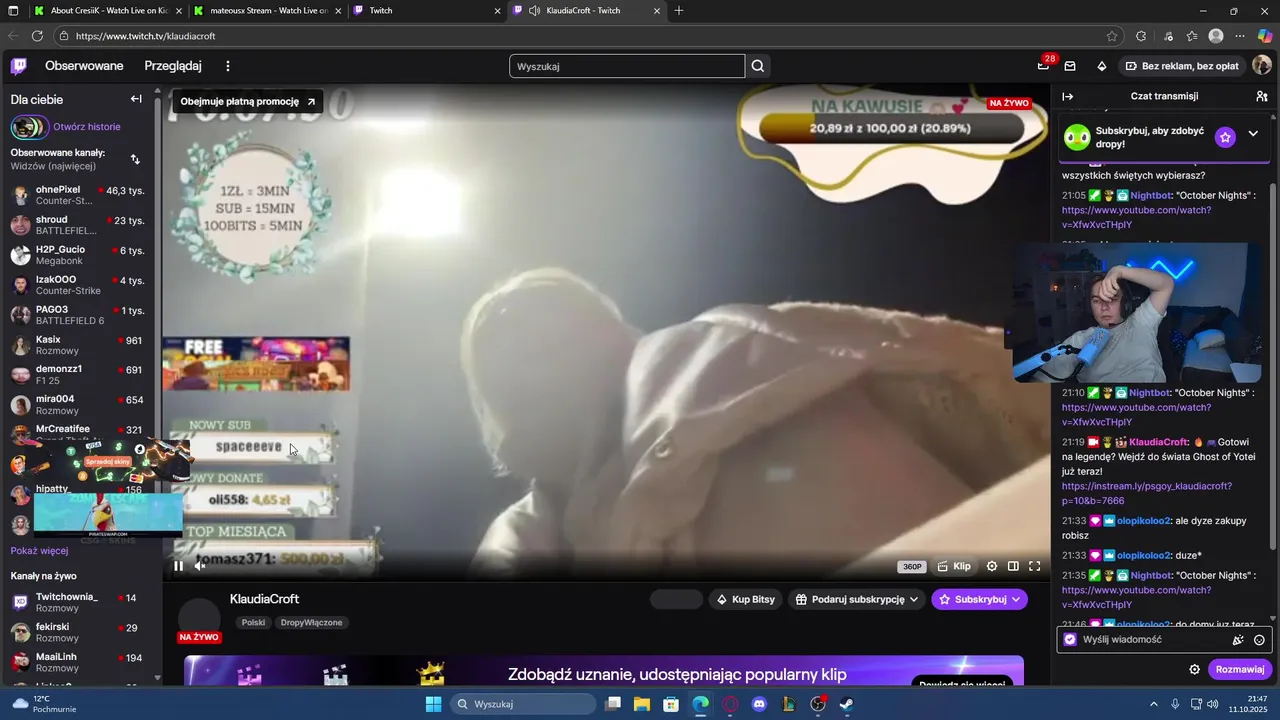Screen dimensions: 1280x720
Task: Open demonzz1 channel in sidebar
Action: click(x=78, y=375)
